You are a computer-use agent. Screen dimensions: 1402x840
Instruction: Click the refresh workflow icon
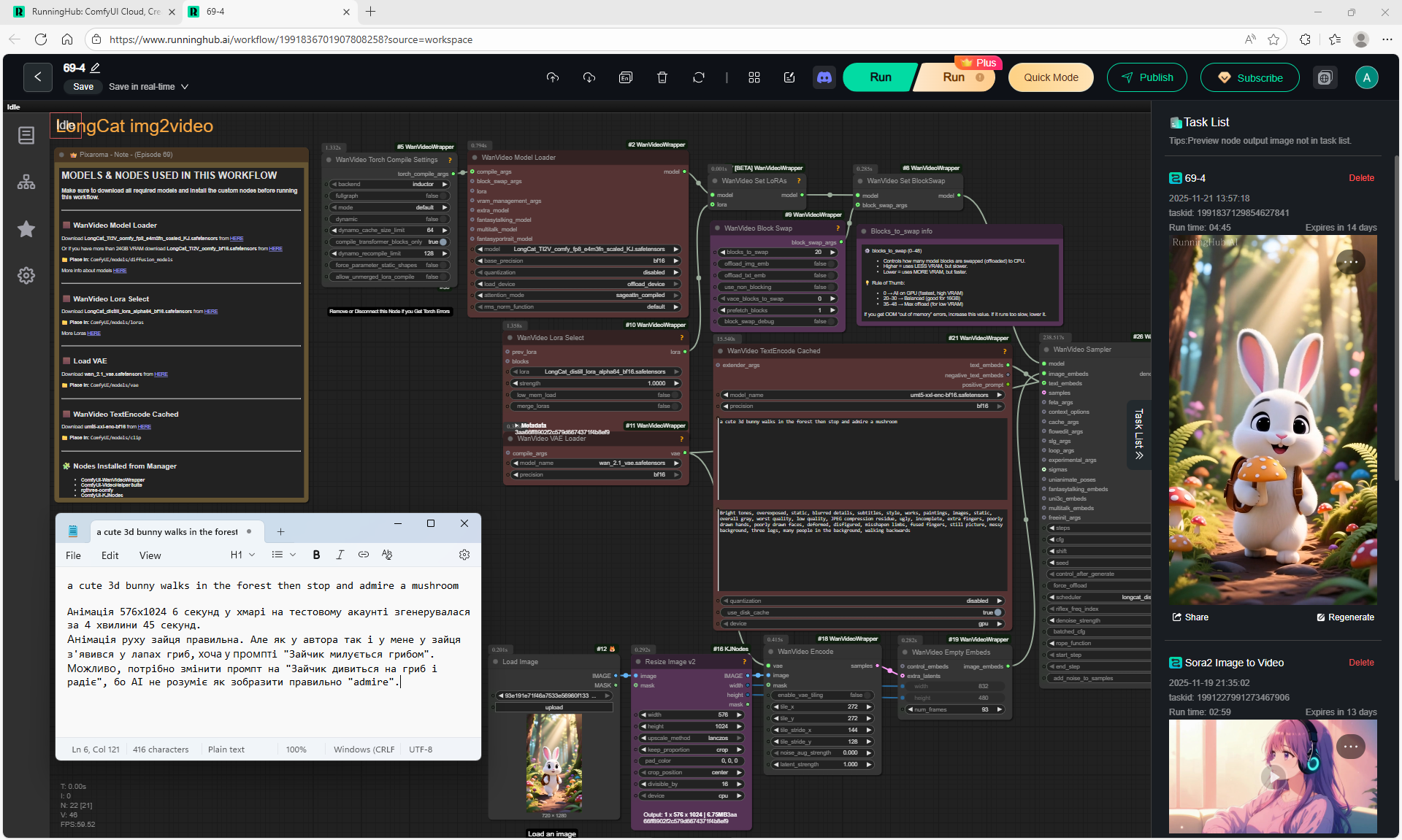[698, 77]
